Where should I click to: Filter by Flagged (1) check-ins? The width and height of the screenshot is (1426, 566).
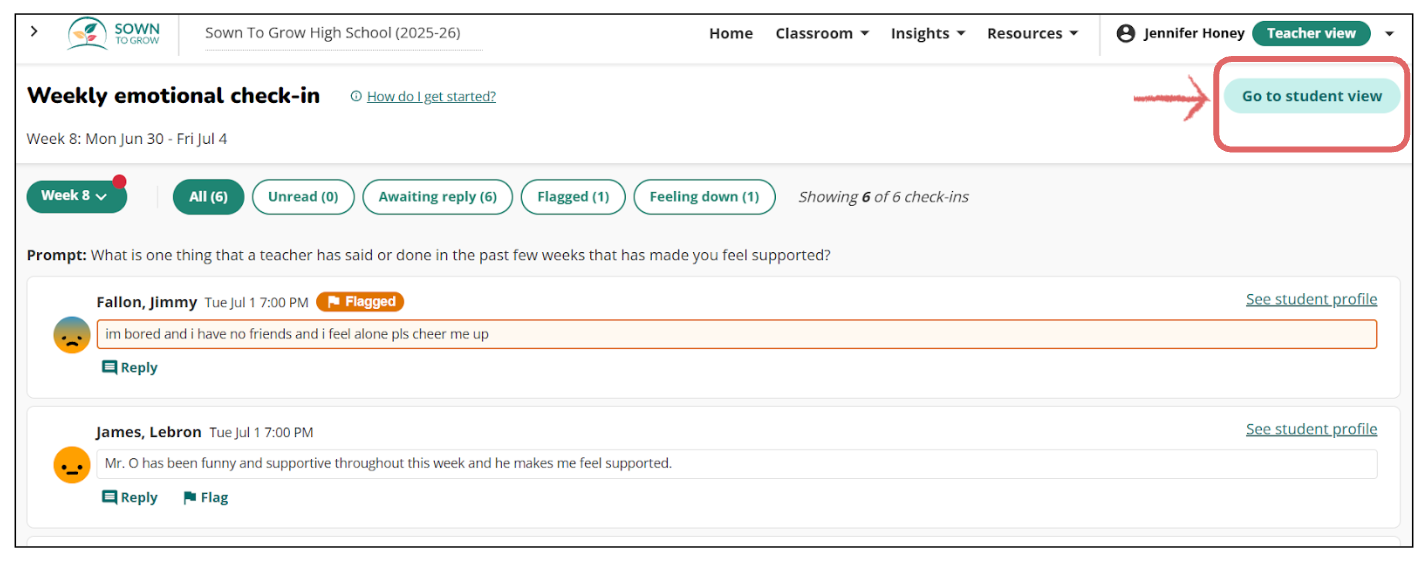573,197
